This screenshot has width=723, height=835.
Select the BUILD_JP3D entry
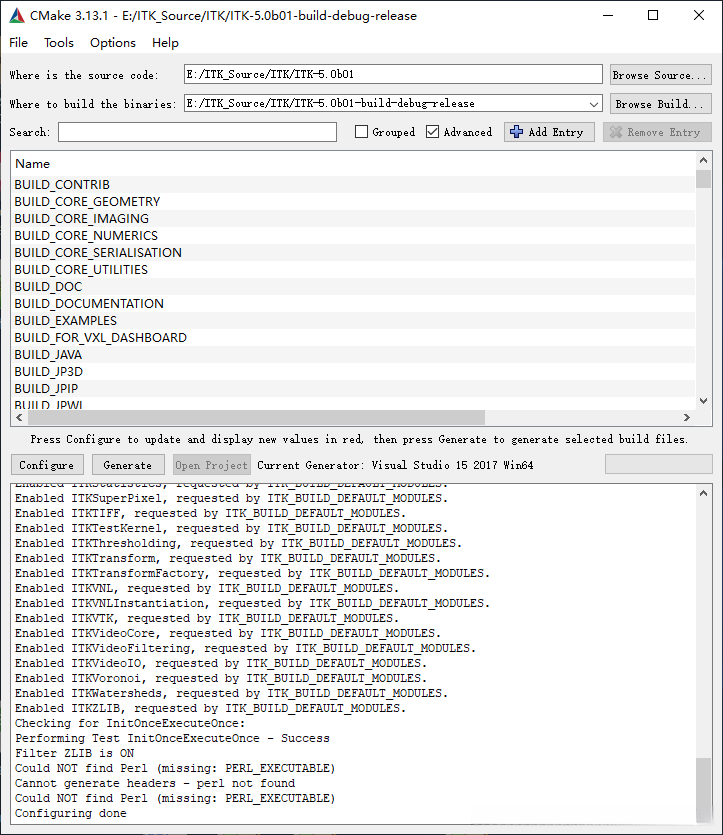(354, 372)
